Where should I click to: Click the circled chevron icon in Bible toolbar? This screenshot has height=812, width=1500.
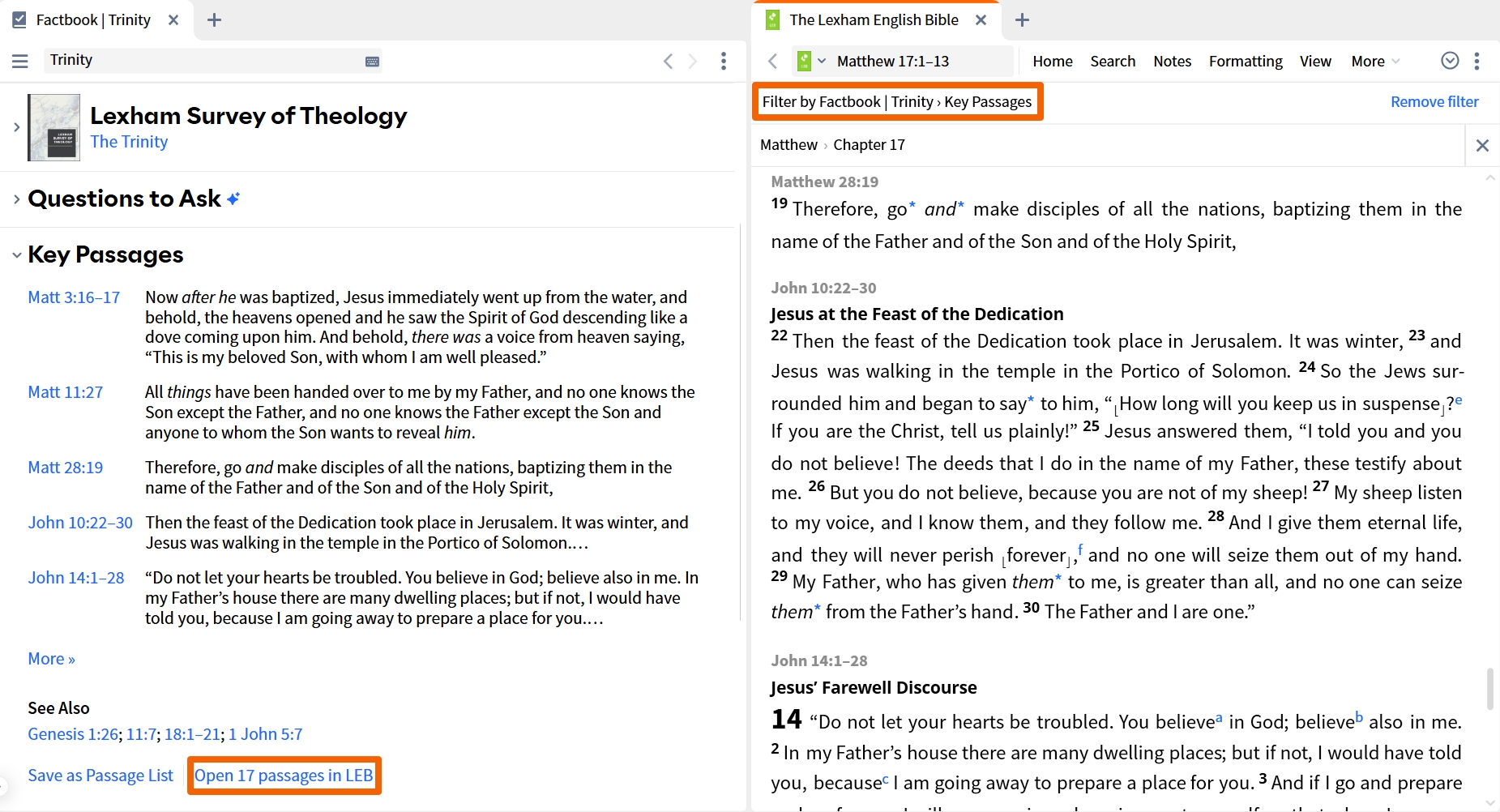click(1450, 61)
